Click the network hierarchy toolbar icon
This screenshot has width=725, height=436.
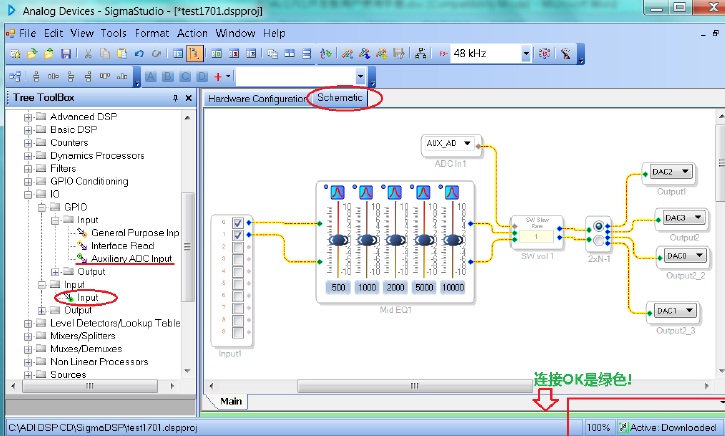click(x=420, y=54)
